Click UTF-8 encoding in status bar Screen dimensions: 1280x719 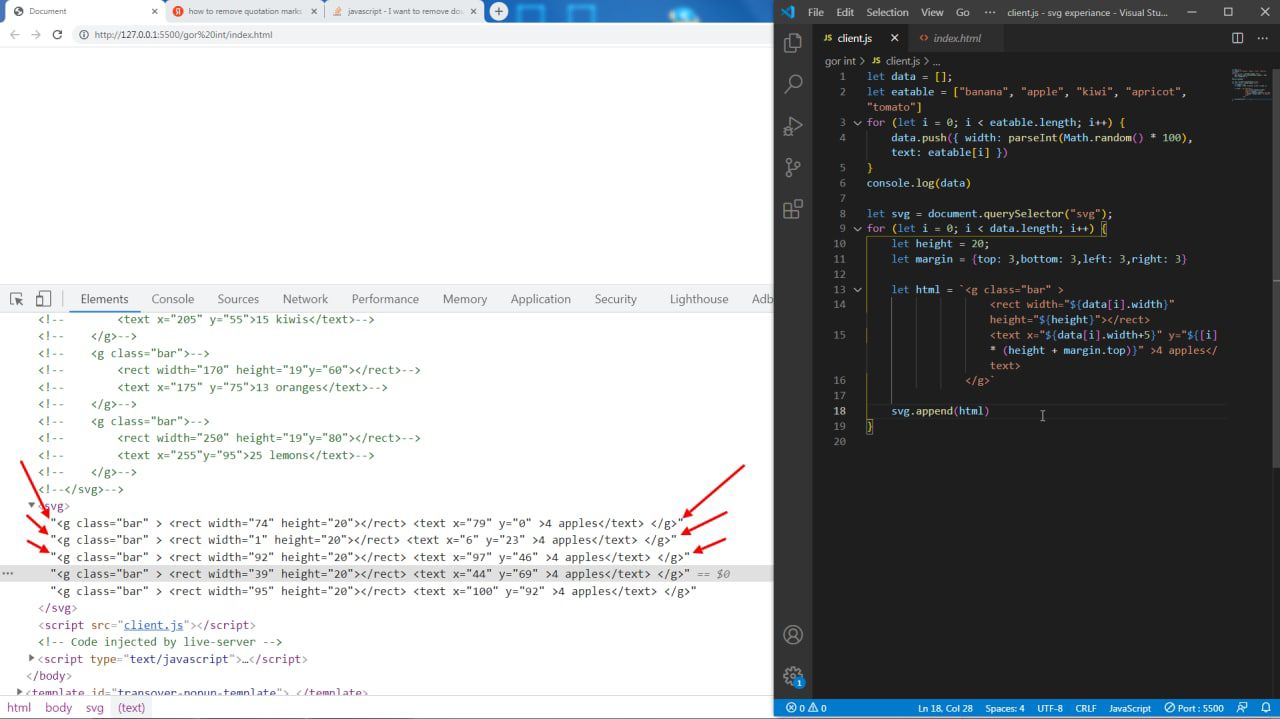pos(1050,708)
